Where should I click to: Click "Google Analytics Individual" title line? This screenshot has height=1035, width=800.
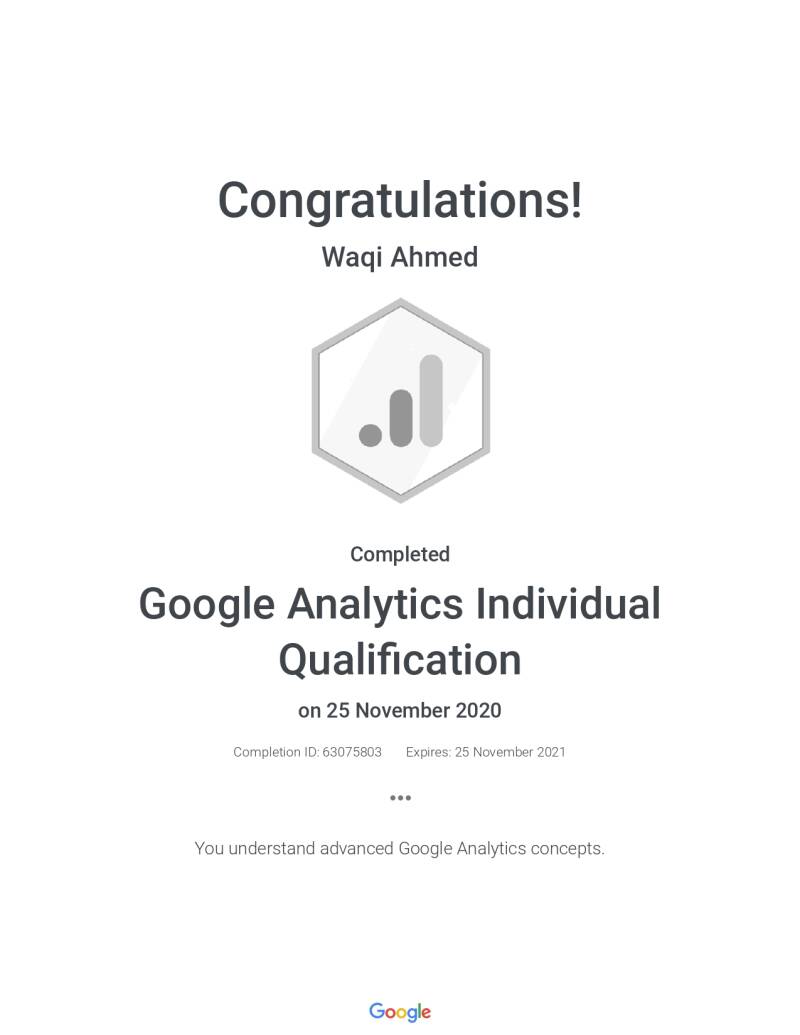point(400,605)
